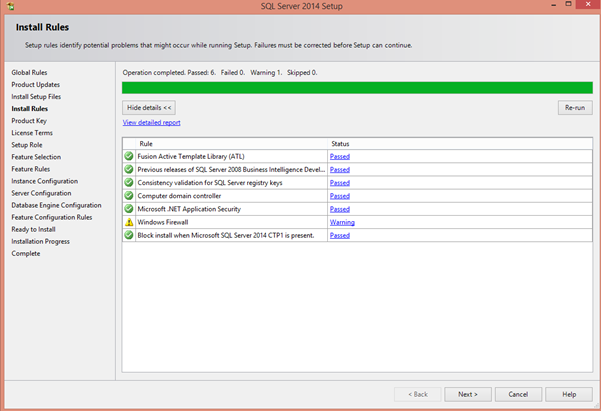Click Consistency validation for SQL Server registry keys
The height and width of the screenshot is (411, 601).
(x=210, y=183)
